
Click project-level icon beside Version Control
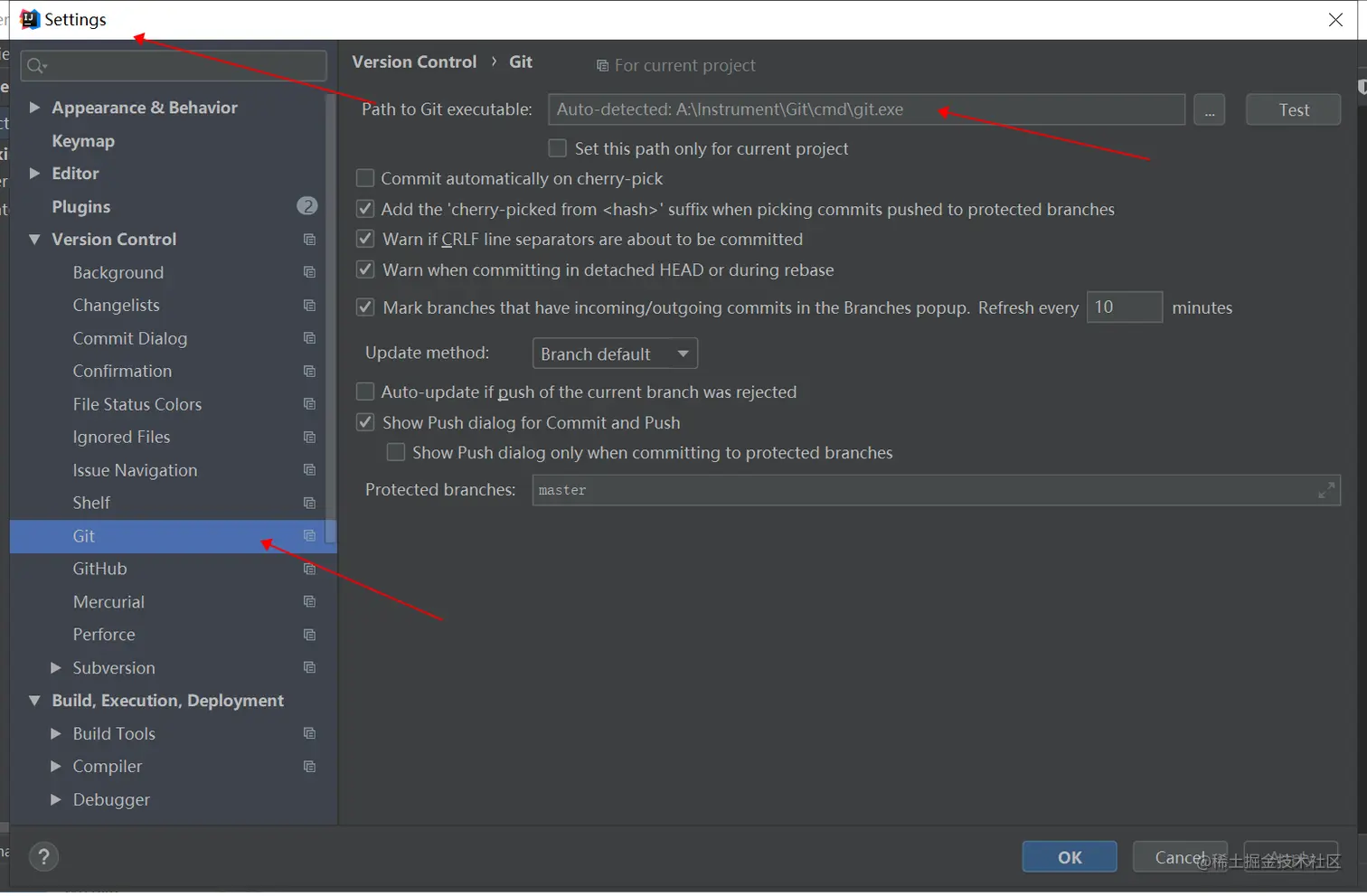(309, 240)
